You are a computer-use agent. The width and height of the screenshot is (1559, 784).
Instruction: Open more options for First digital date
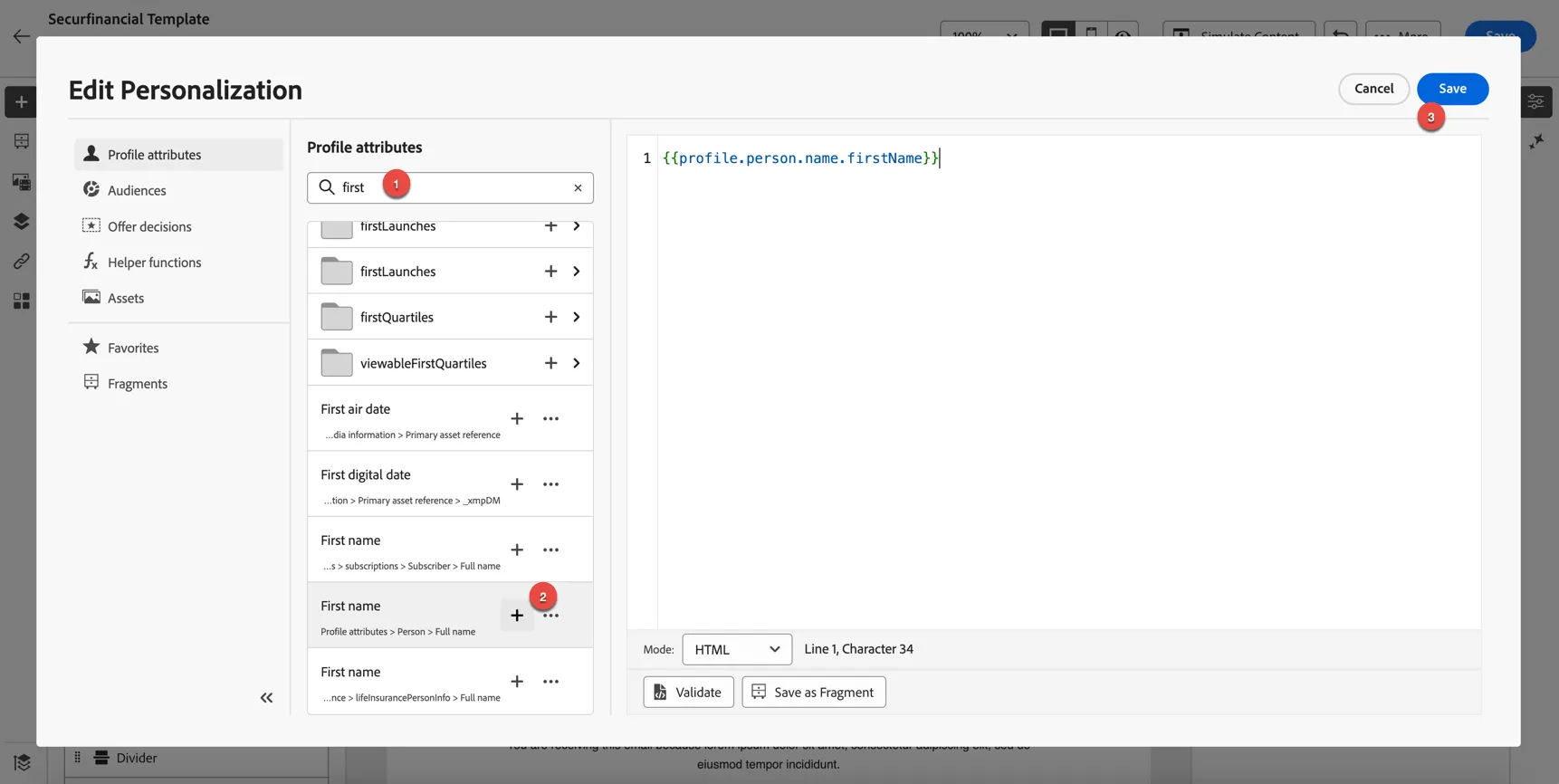(x=550, y=484)
